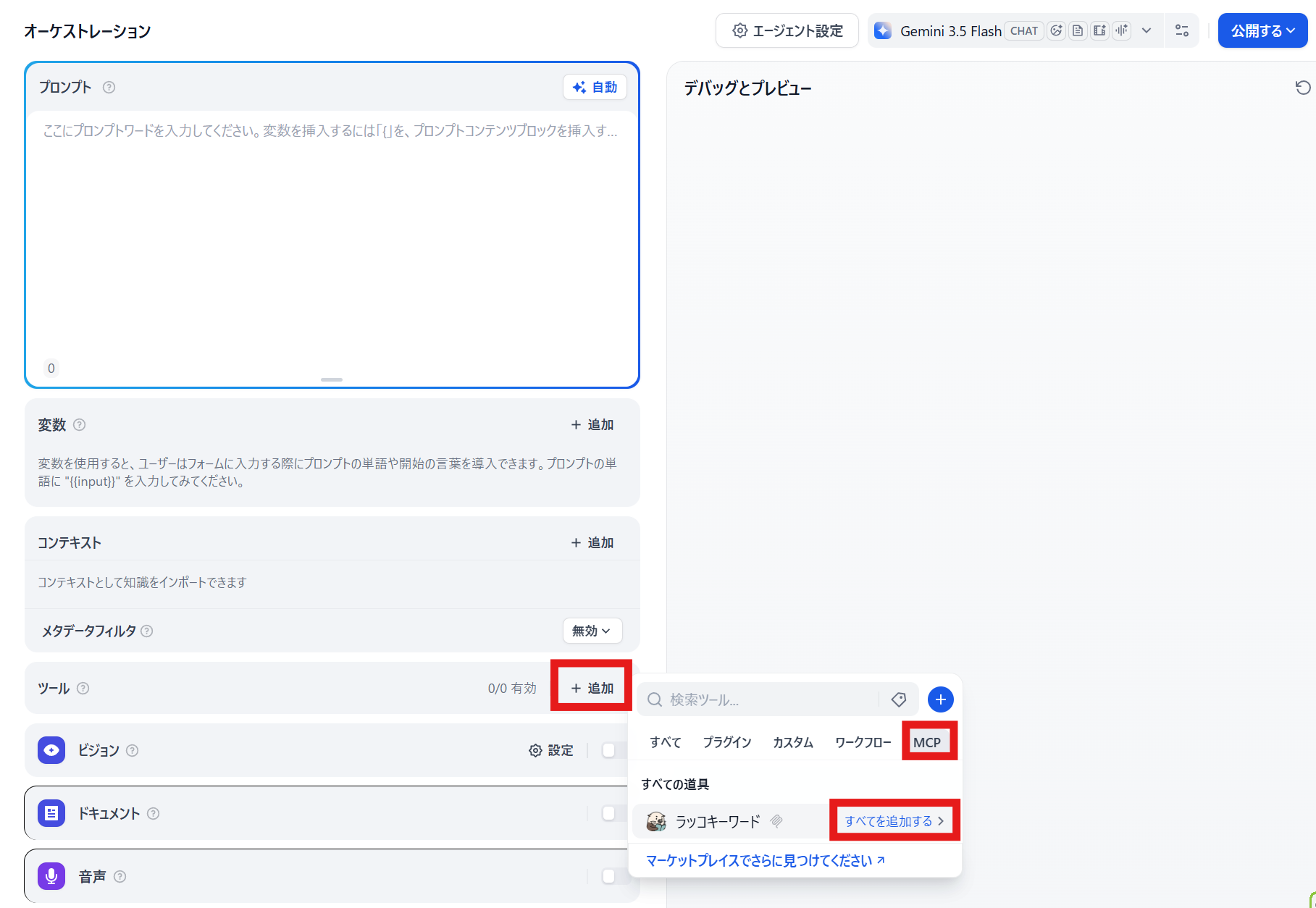Click the すべての道具 heading
Viewport: 1316px width, 908px height.
click(675, 784)
